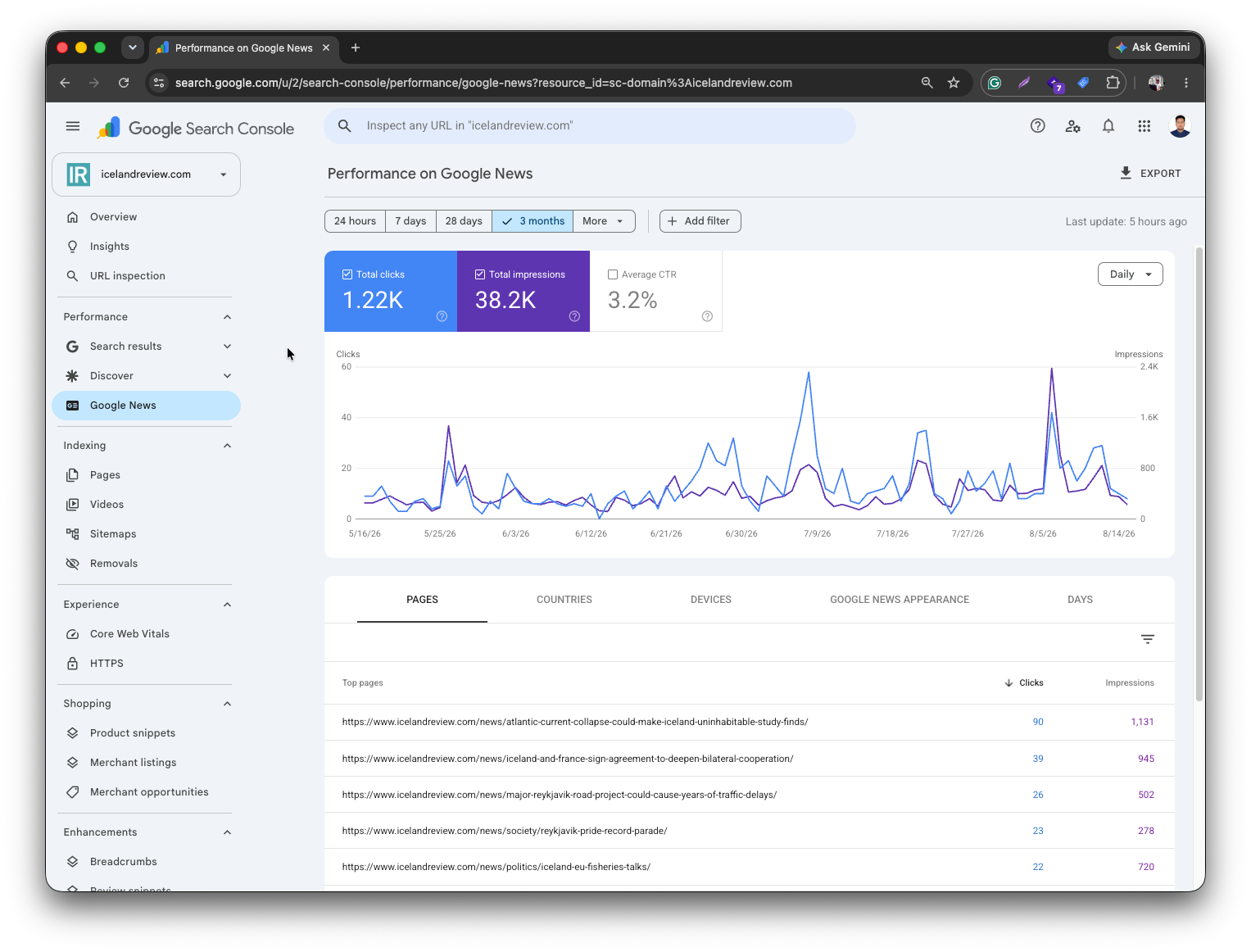Click the search magnifier in URL inspect bar
The width and height of the screenshot is (1251, 952).
[345, 126]
